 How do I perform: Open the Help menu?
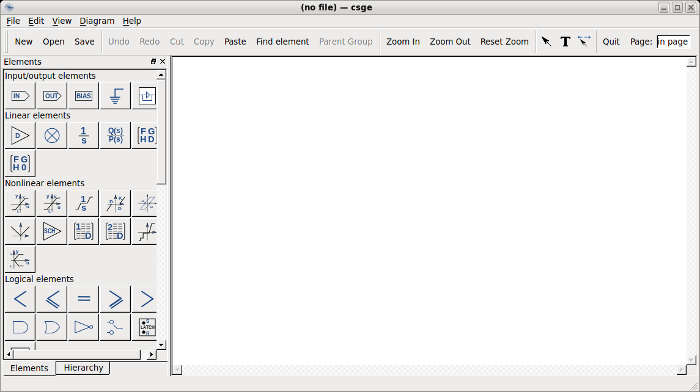[x=132, y=21]
